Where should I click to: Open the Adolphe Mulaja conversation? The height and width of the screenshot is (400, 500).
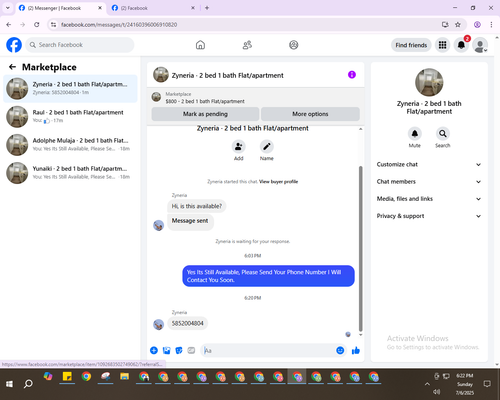point(70,145)
